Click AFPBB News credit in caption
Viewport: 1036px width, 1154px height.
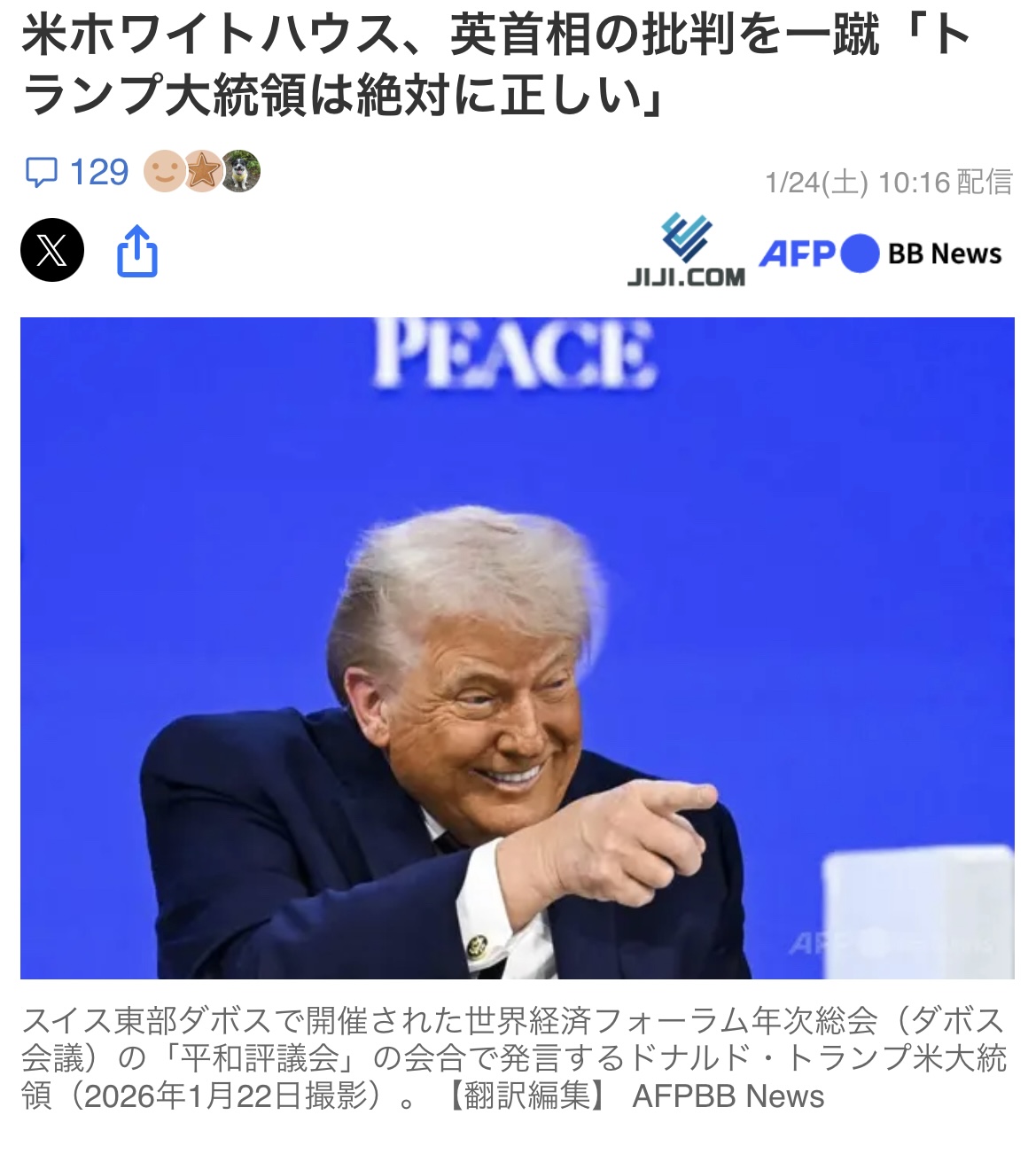pyautogui.click(x=728, y=1096)
